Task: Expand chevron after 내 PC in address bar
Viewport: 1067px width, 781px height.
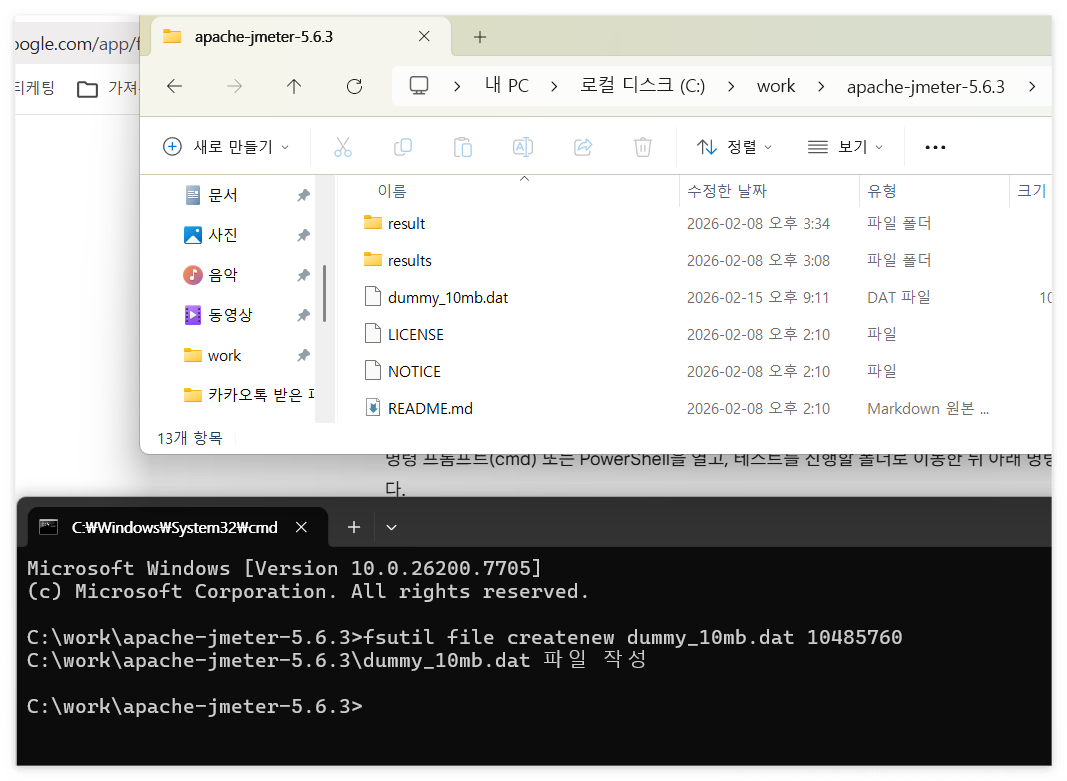Action: [x=555, y=86]
